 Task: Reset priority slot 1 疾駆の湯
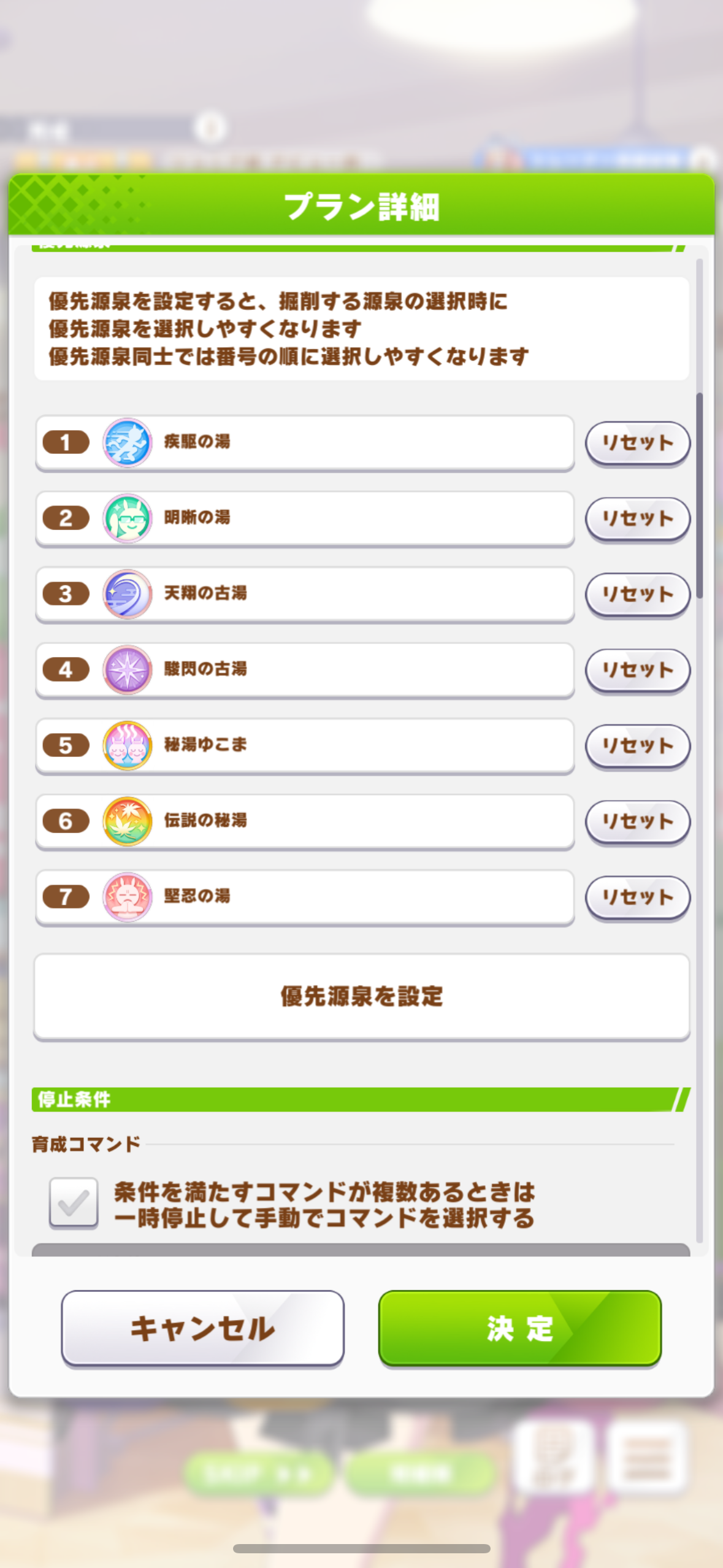[637, 443]
